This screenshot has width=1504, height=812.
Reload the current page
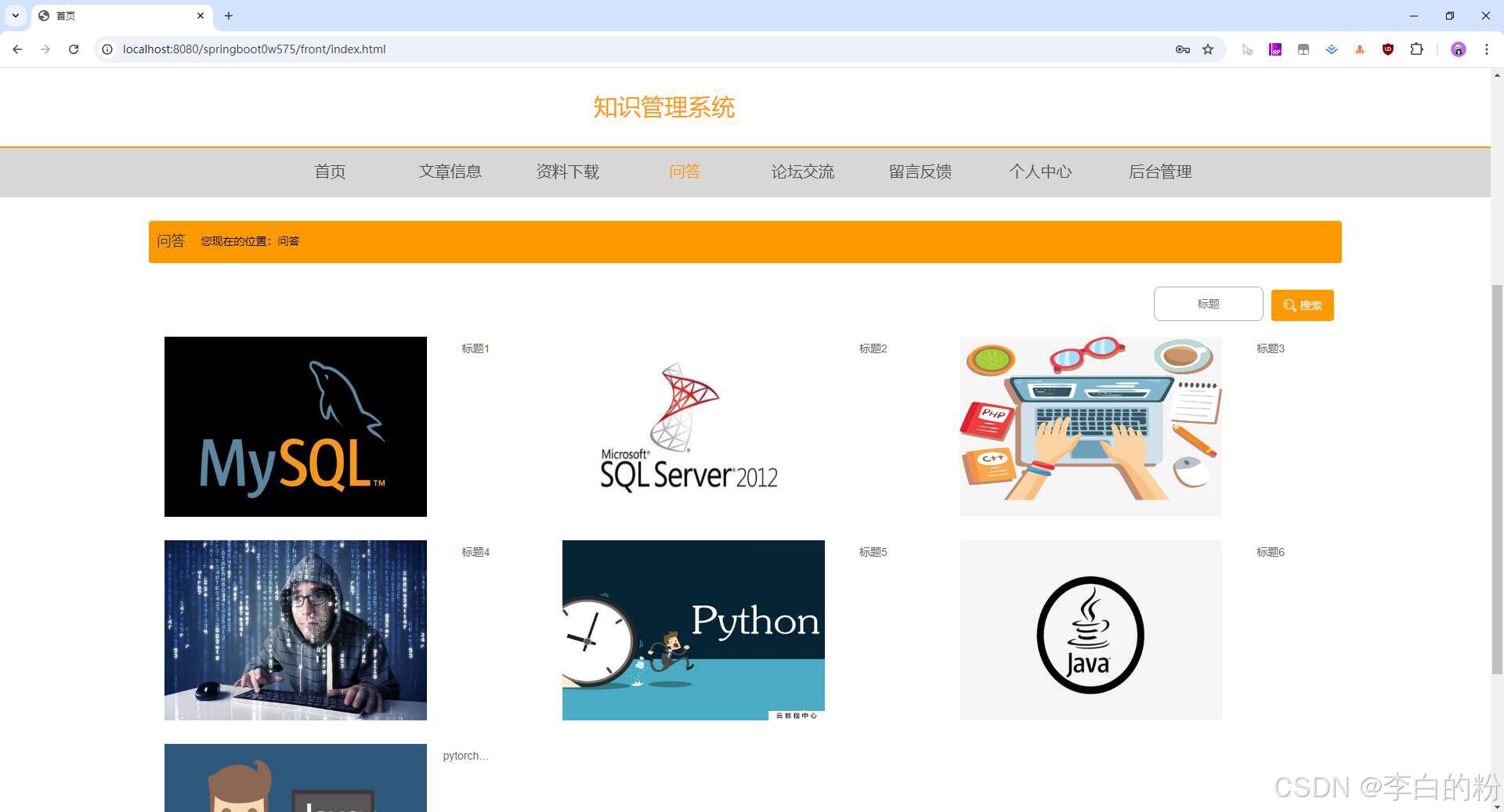coord(74,49)
